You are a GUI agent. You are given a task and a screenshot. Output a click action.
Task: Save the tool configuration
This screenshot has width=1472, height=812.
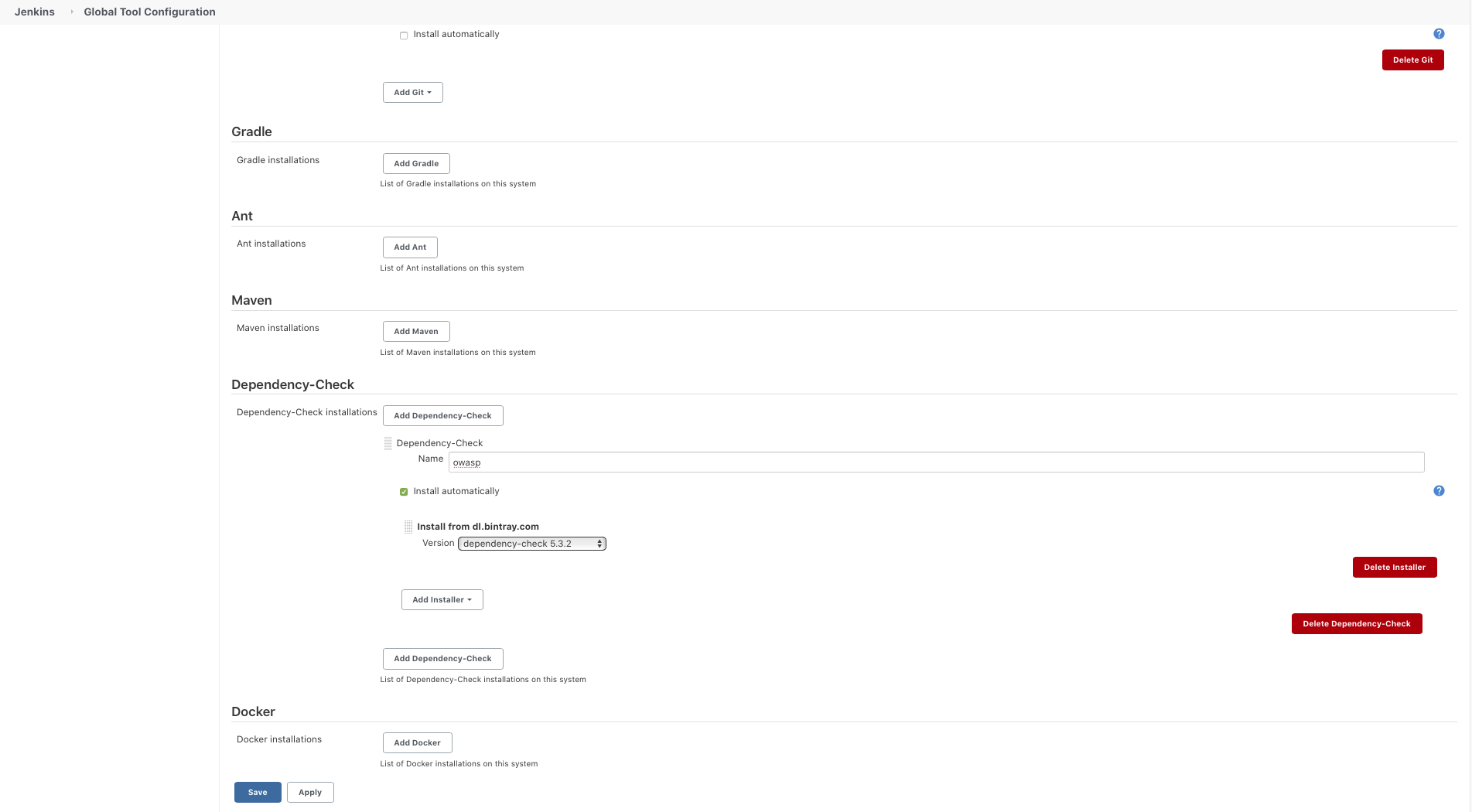coord(258,792)
